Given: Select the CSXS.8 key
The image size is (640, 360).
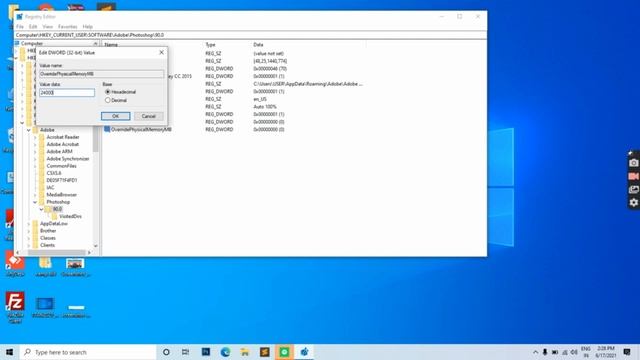Looking at the screenshot, I should click(x=54, y=173).
